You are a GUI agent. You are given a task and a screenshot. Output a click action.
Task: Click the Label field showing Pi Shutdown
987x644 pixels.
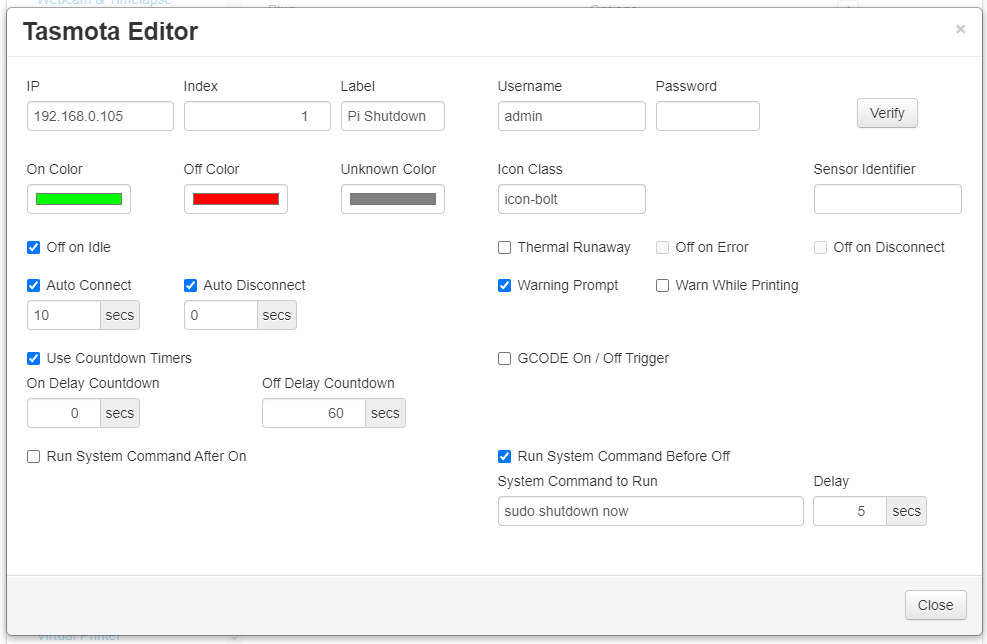[393, 116]
